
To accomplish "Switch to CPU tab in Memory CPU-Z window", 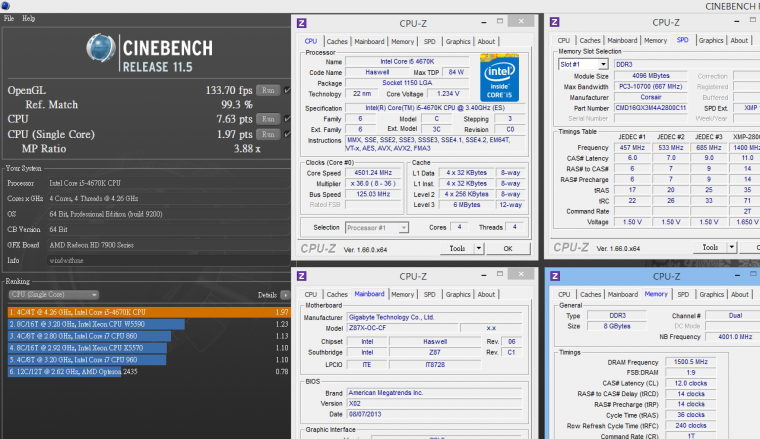I will 564,295.
